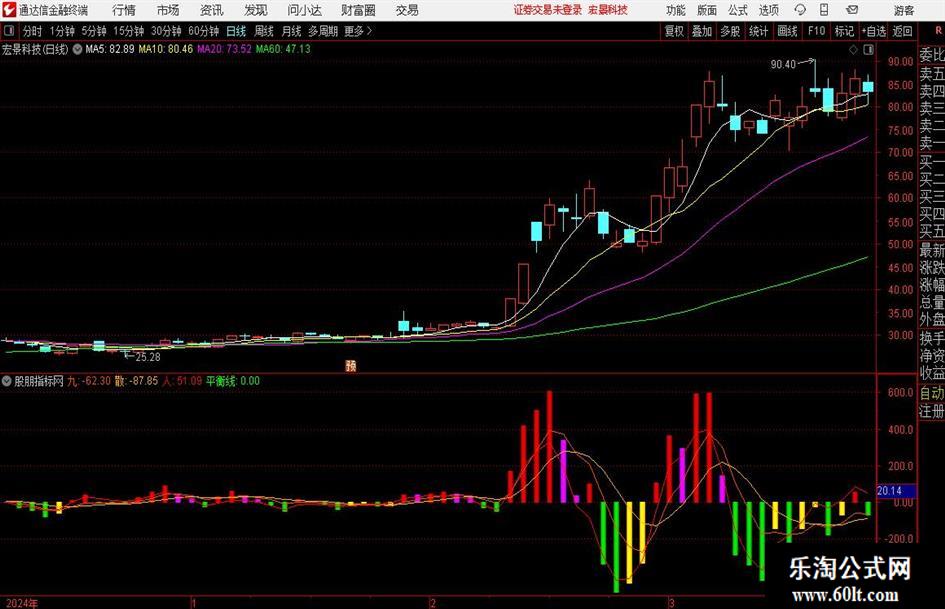Toggle right info panel icon near the diamond
Image resolution: width=945 pixels, height=609 pixels.
pyautogui.click(x=868, y=50)
